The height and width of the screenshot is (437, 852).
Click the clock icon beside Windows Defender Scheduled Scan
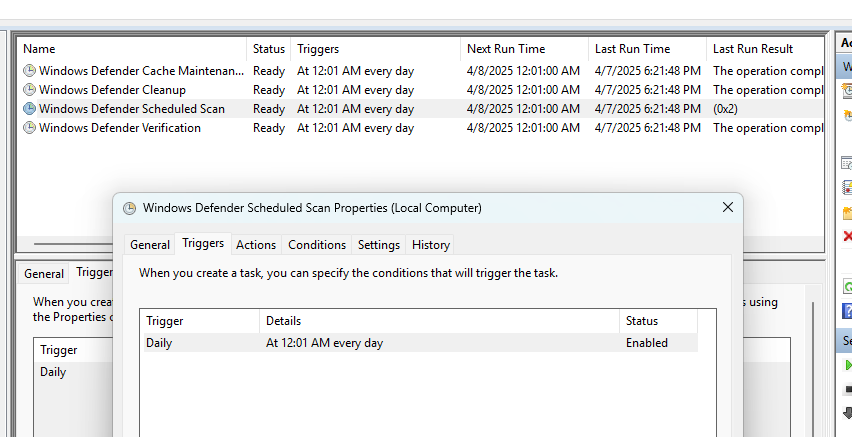point(29,109)
